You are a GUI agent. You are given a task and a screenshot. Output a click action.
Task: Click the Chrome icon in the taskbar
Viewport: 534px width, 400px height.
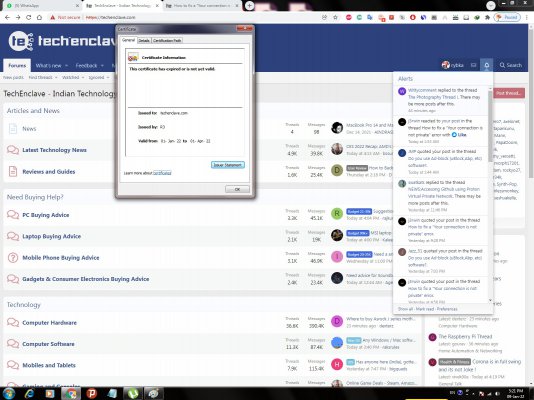pyautogui.click(x=71, y=394)
